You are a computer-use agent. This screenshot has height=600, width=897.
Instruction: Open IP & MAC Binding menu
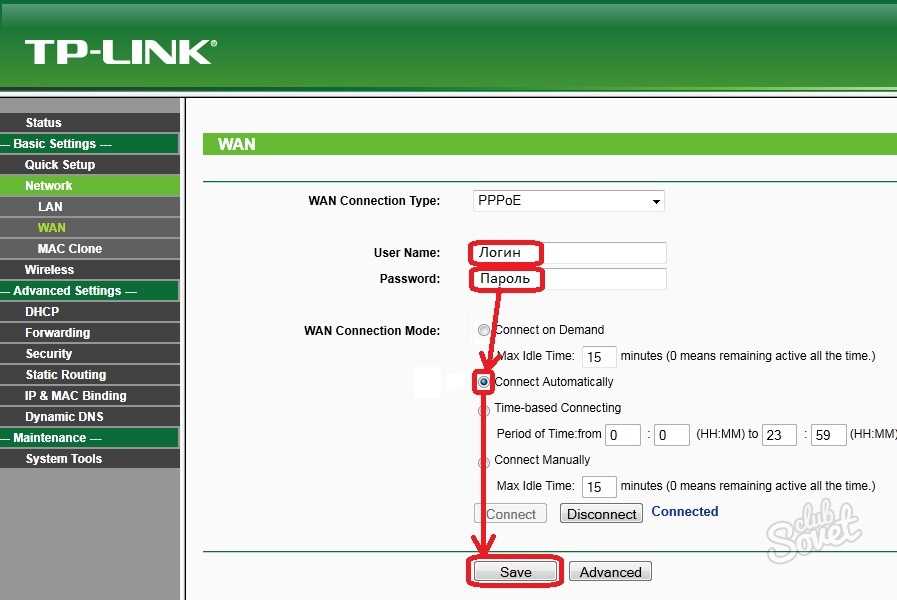point(90,396)
